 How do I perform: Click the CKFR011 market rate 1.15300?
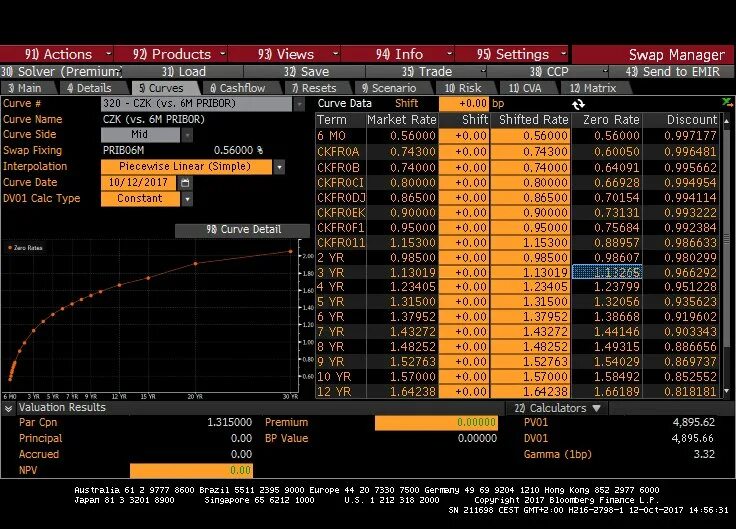413,243
